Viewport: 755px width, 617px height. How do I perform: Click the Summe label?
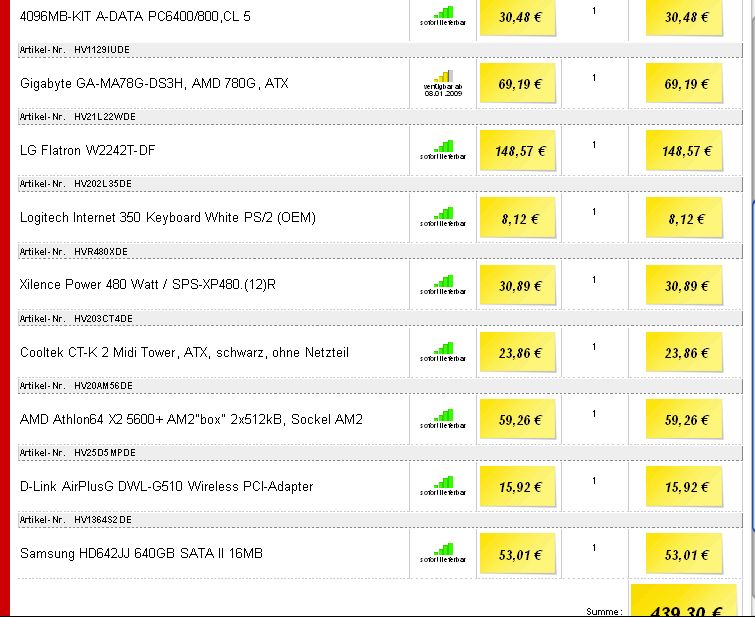[604, 612]
